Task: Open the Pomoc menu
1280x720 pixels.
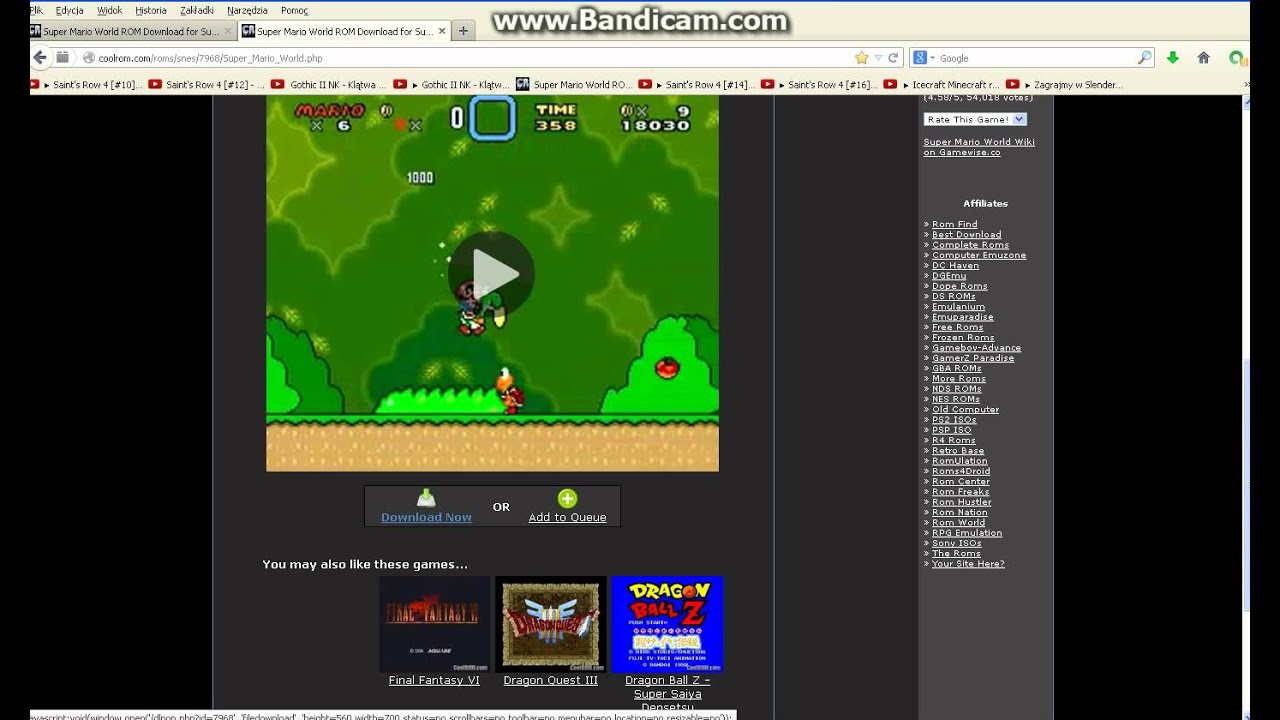Action: [x=294, y=10]
